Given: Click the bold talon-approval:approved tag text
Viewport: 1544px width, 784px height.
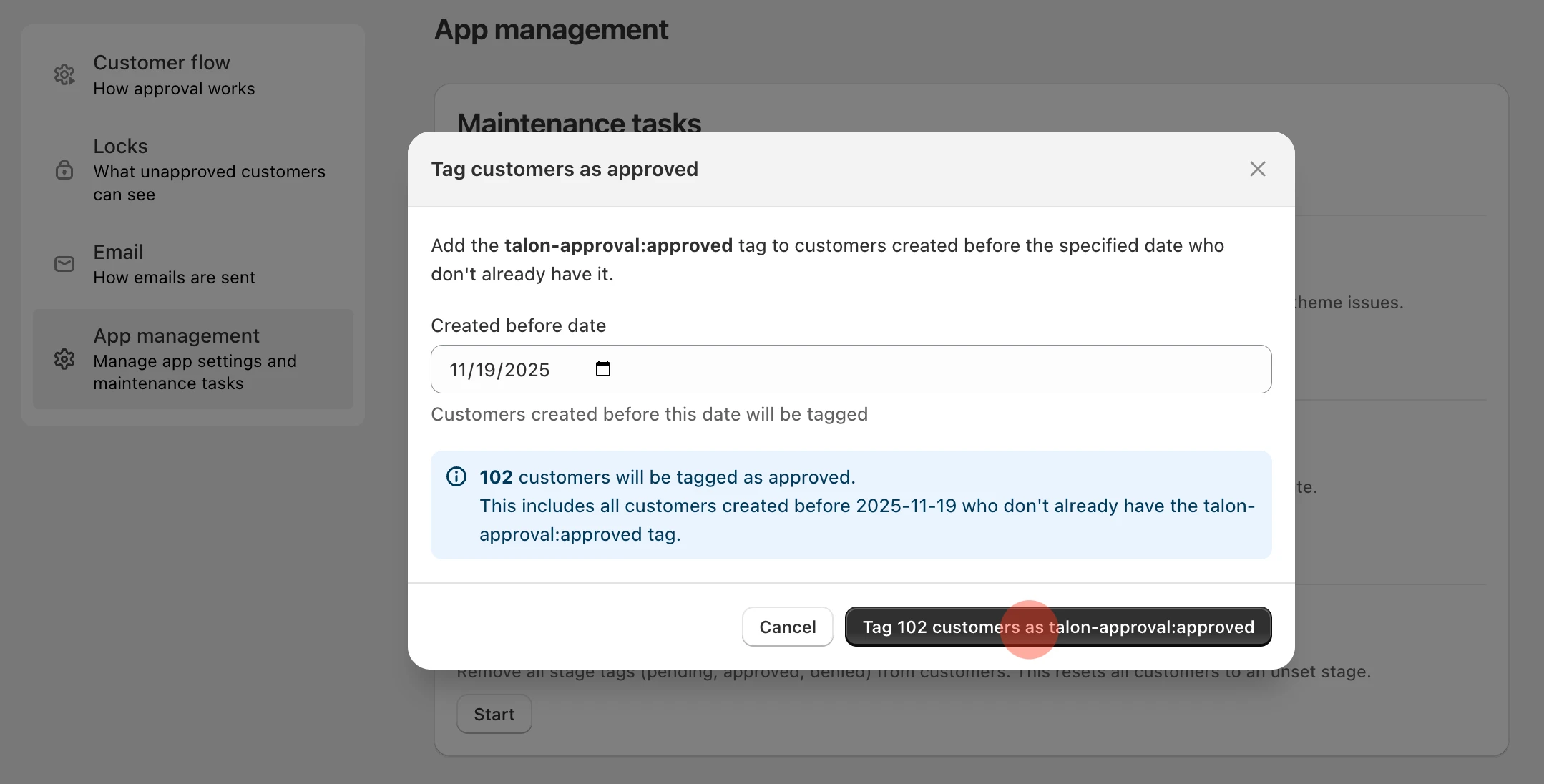Looking at the screenshot, I should coord(617,245).
